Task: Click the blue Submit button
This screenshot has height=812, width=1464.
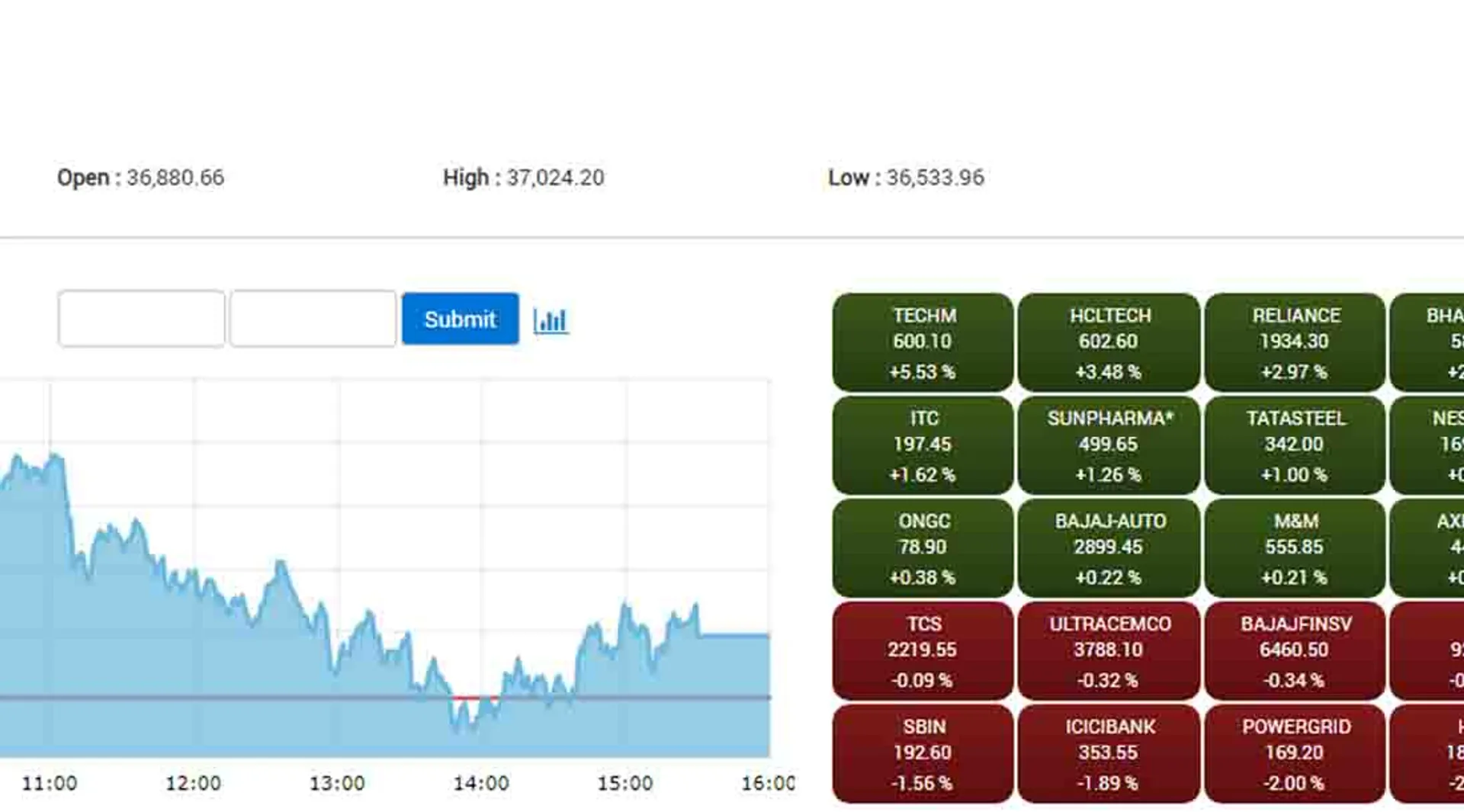Action: 460,319
